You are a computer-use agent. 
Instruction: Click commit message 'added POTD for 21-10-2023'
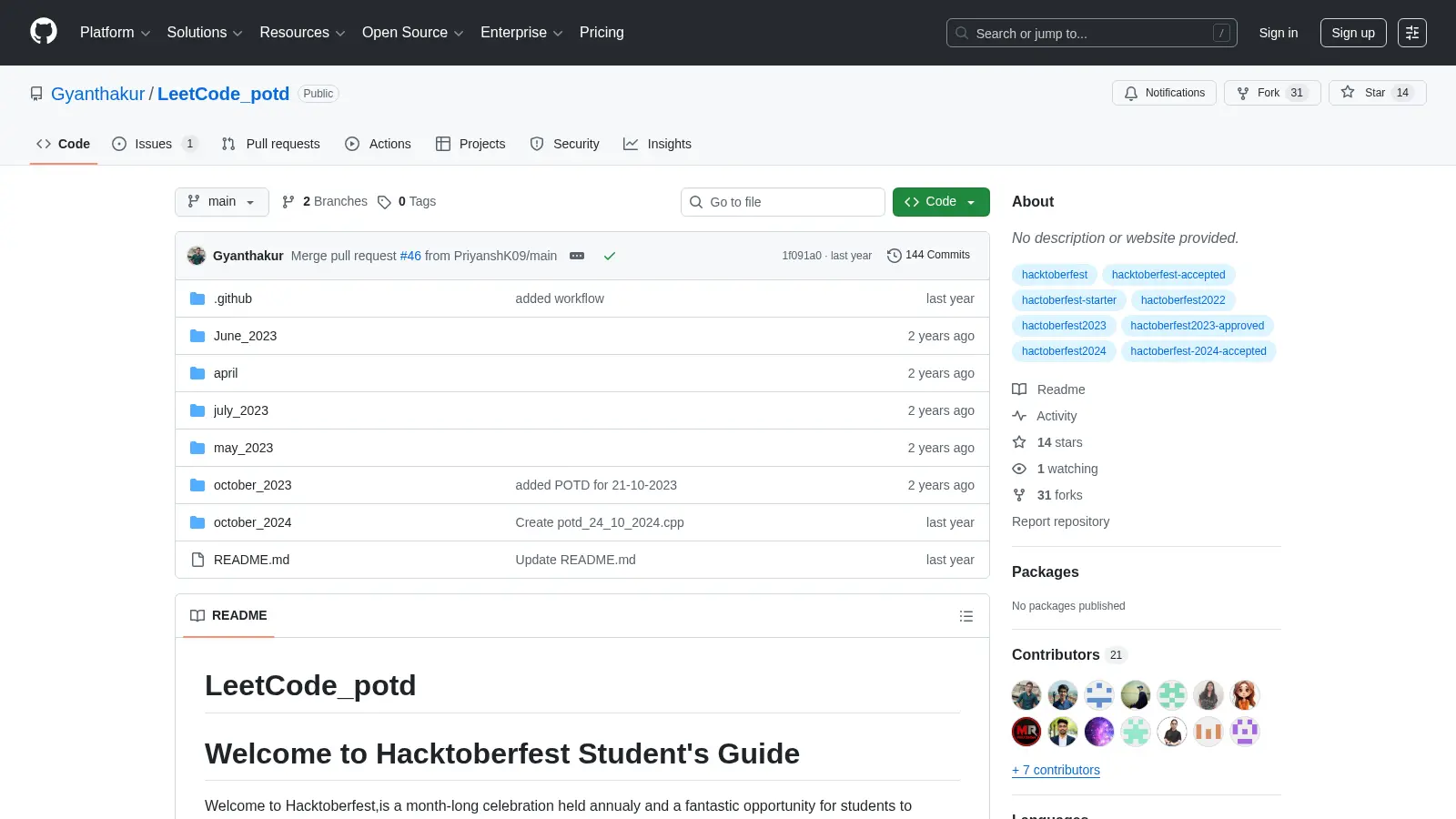coord(596,485)
